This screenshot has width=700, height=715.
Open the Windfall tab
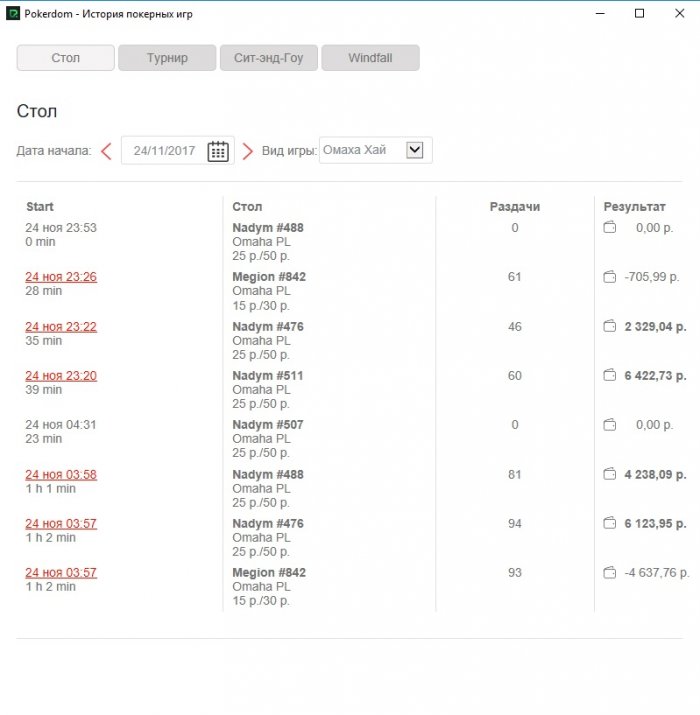(x=370, y=58)
